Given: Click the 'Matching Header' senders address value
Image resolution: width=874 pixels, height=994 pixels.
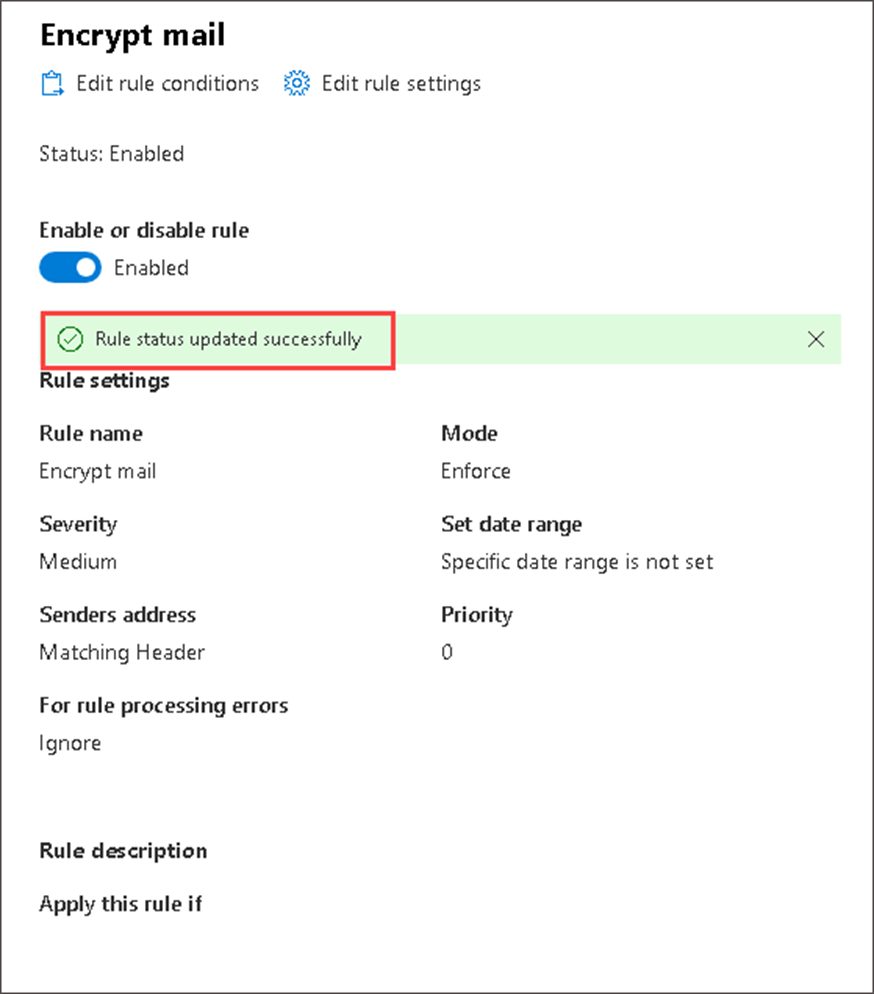Looking at the screenshot, I should 122,653.
